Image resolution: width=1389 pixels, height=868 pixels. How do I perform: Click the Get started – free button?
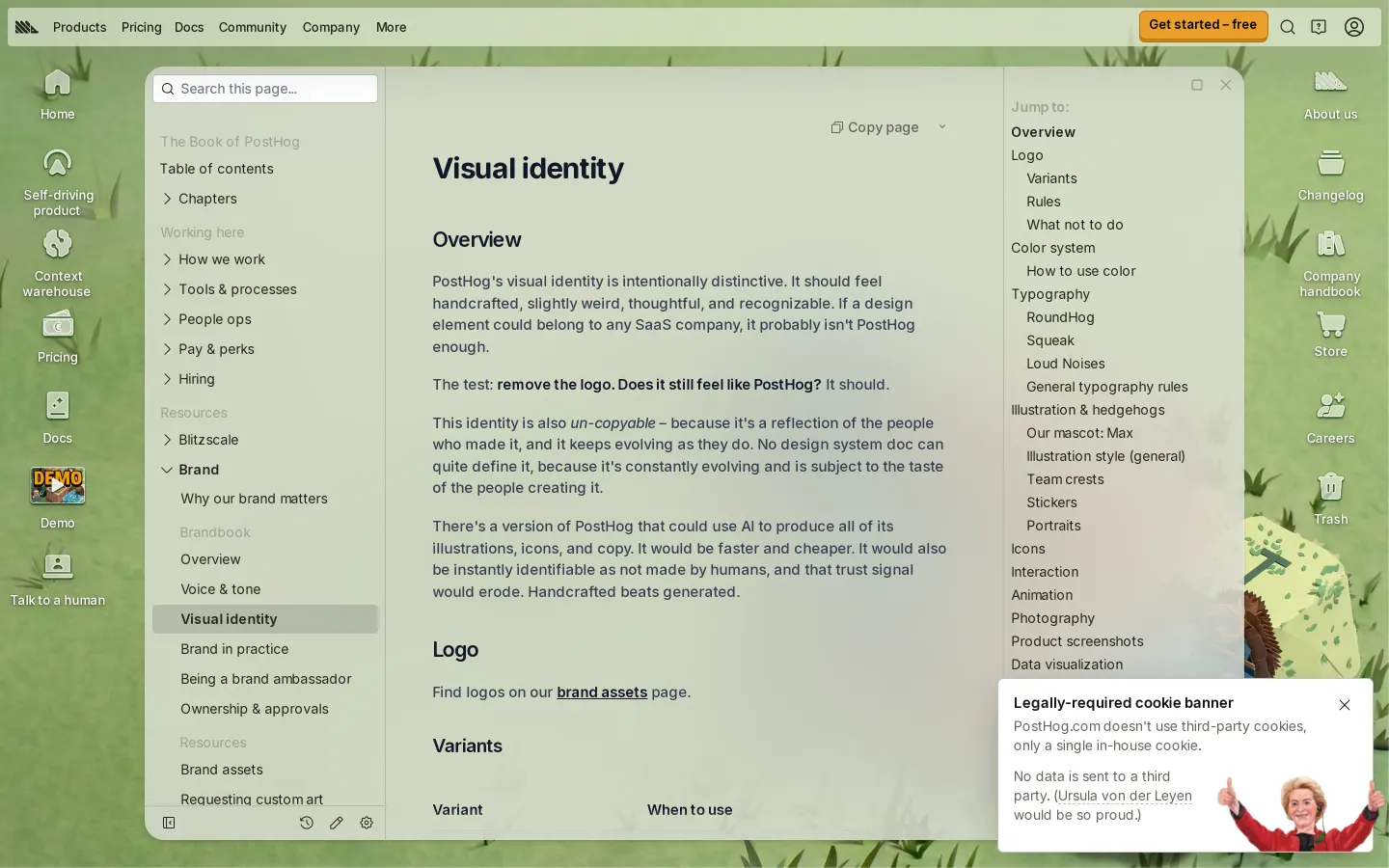pos(1203,25)
